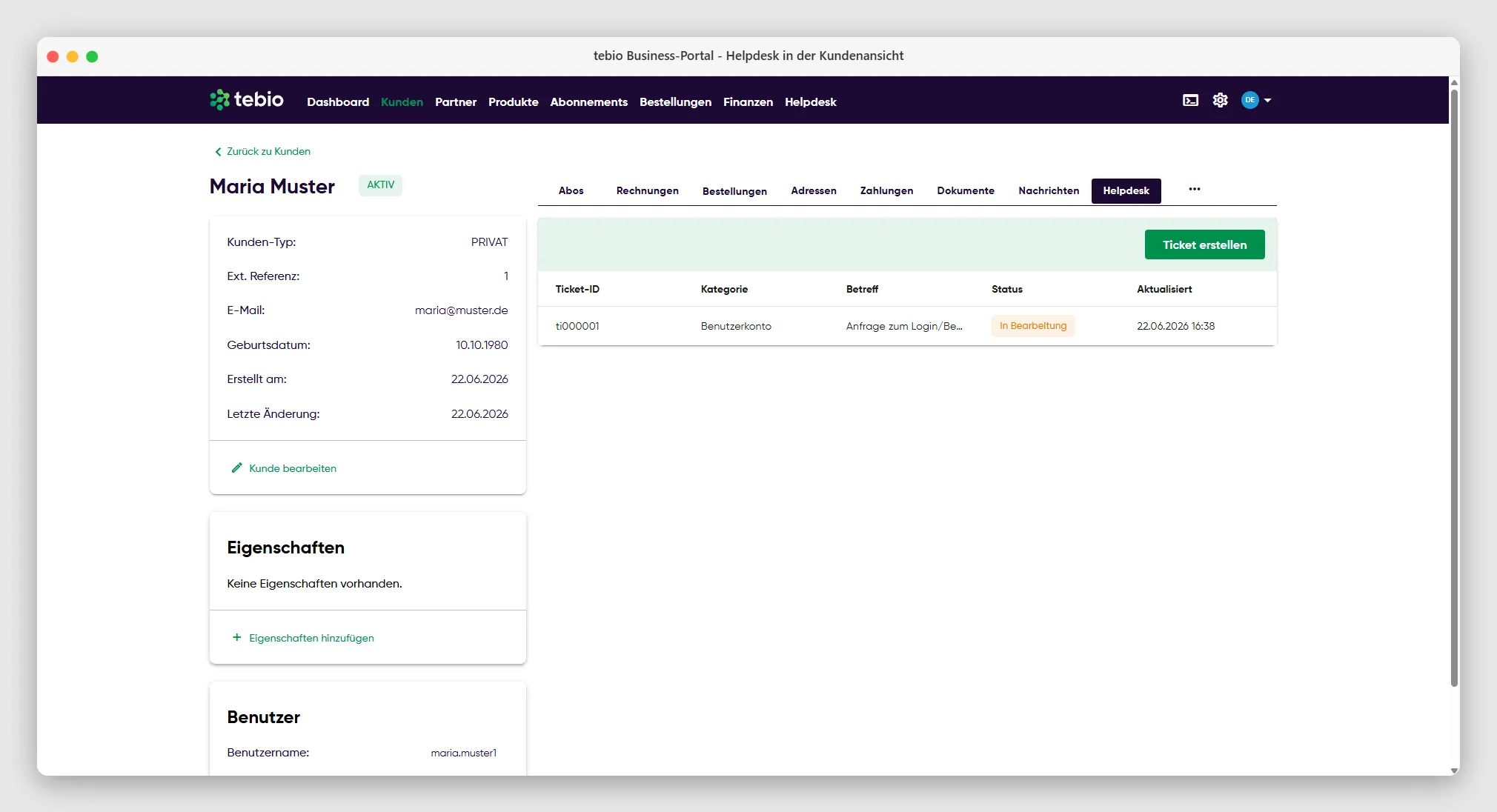The image size is (1497, 812).
Task: Expand the user language dropdown arrow
Action: coord(1267,100)
